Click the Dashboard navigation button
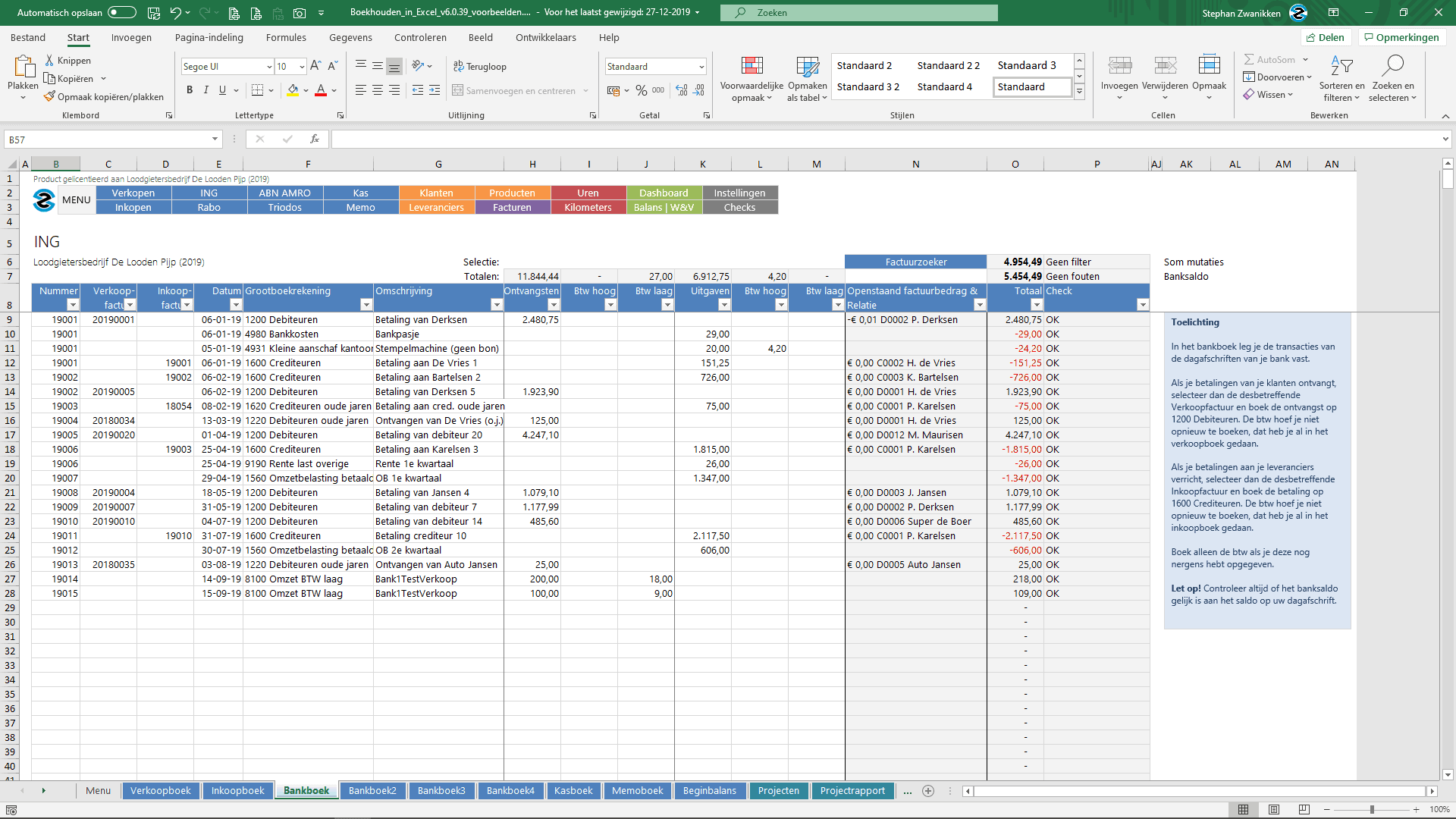 point(664,193)
